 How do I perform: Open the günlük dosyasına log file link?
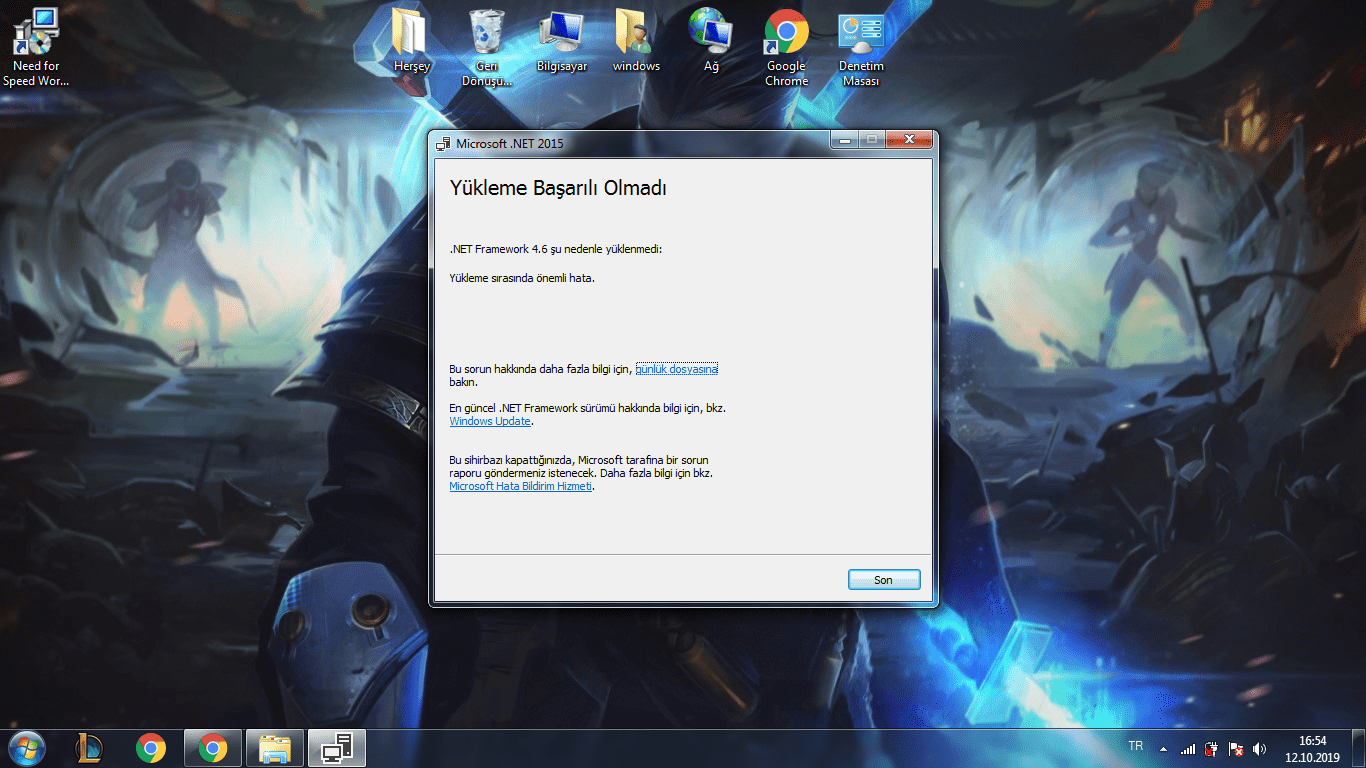pos(677,369)
